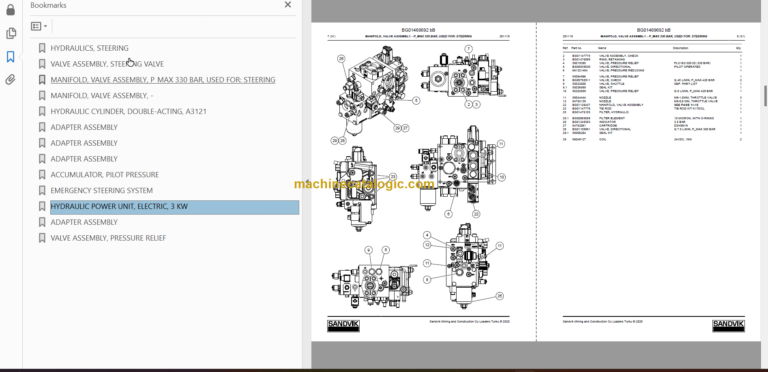Open the VALVE ASSEMBLY, STEERING VALVE bookmark
The image size is (768, 372).
click(107, 64)
